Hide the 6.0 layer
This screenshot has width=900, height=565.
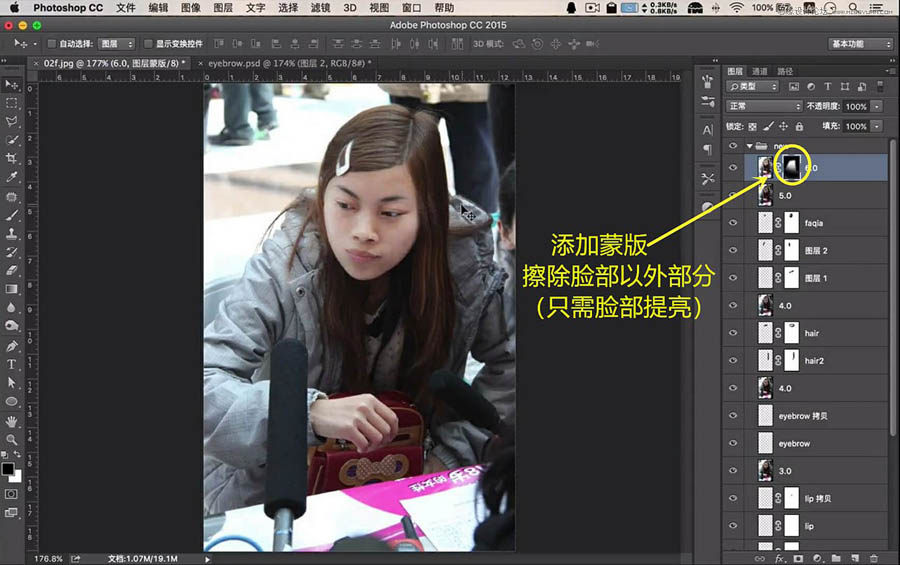[x=733, y=168]
